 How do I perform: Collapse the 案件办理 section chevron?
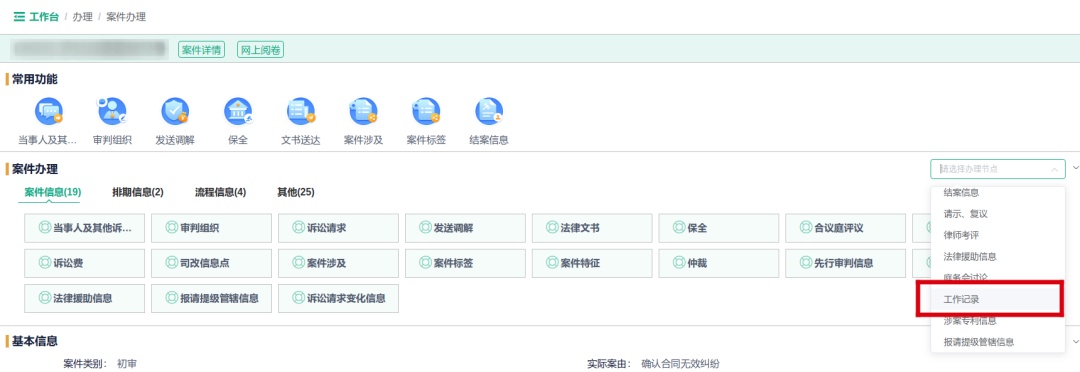pos(1075,168)
